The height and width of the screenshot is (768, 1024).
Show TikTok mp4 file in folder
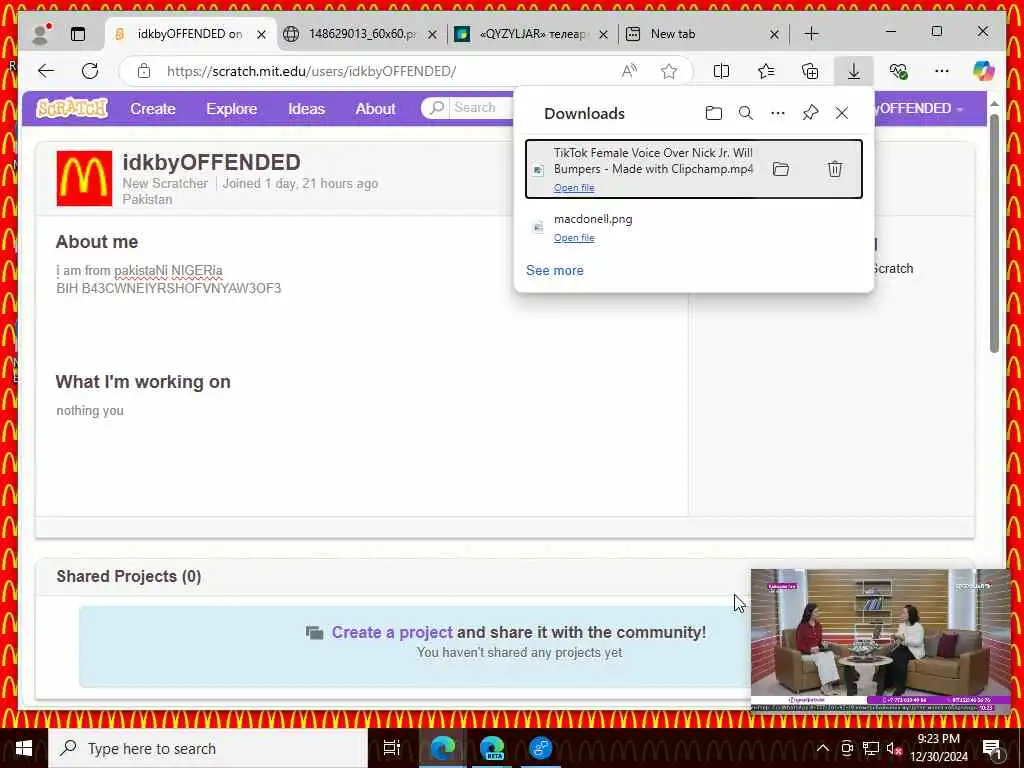[780, 169]
